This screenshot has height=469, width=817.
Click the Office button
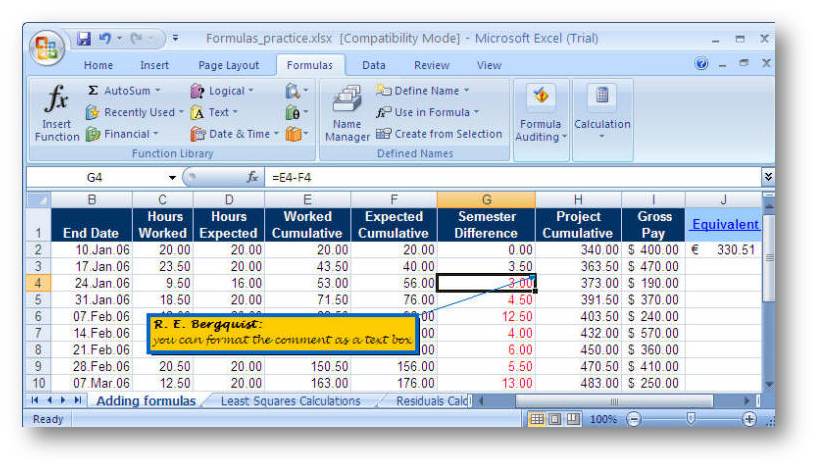coord(46,47)
